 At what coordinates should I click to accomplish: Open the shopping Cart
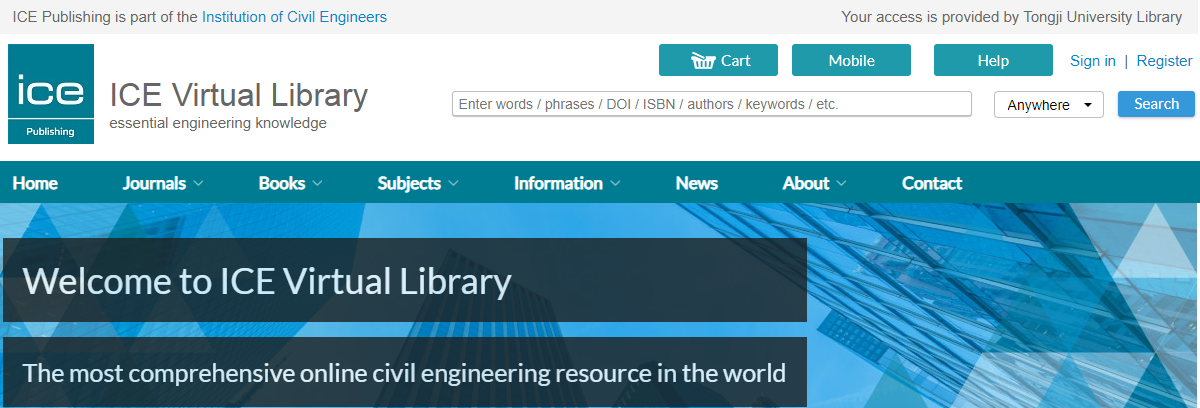720,60
